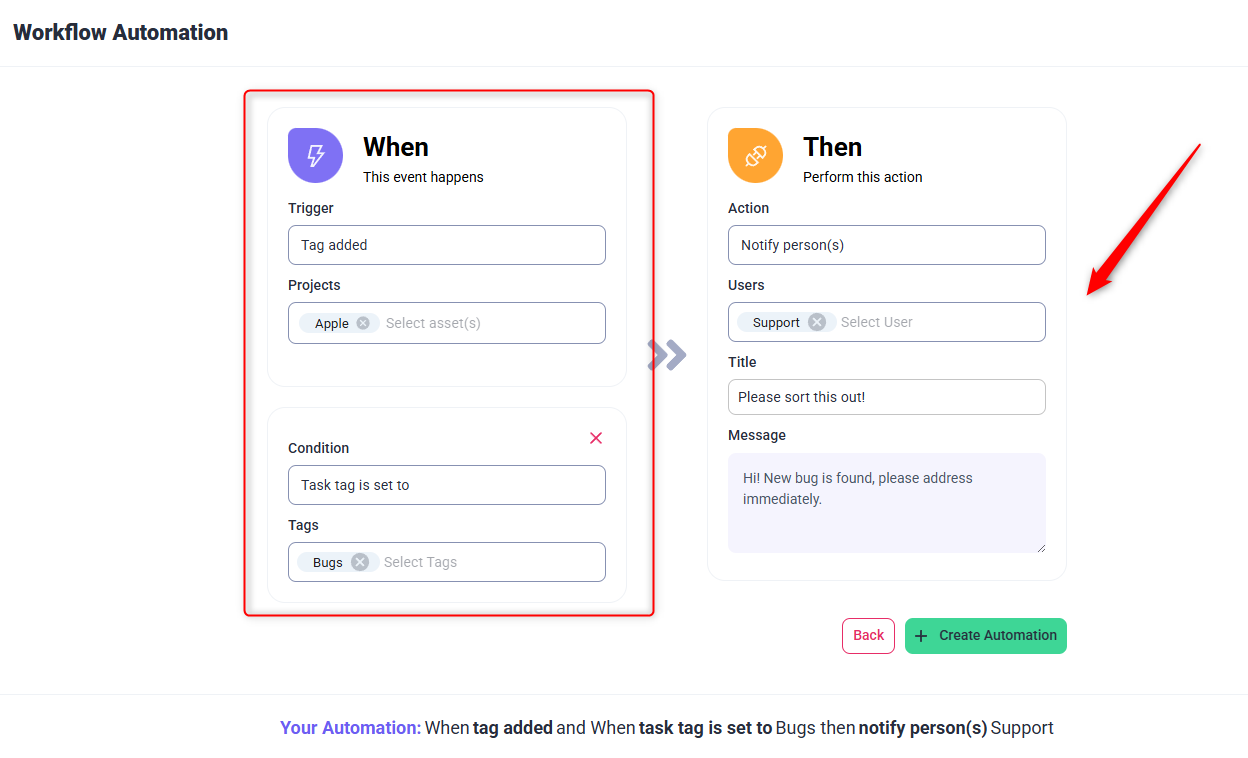Click the purple lightning bolt When icon

click(315, 155)
